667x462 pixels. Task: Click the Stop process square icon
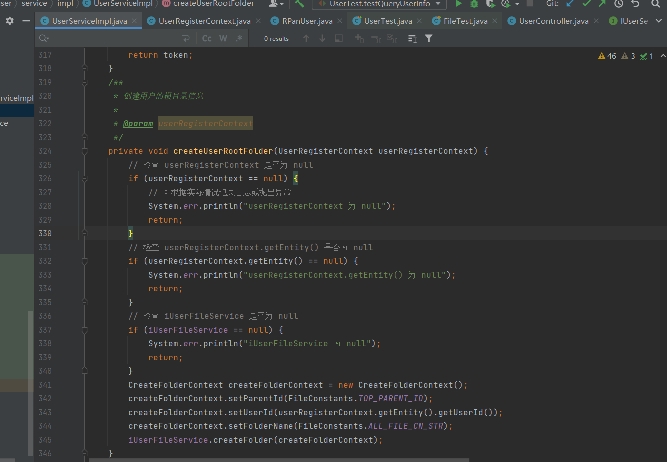530,3
